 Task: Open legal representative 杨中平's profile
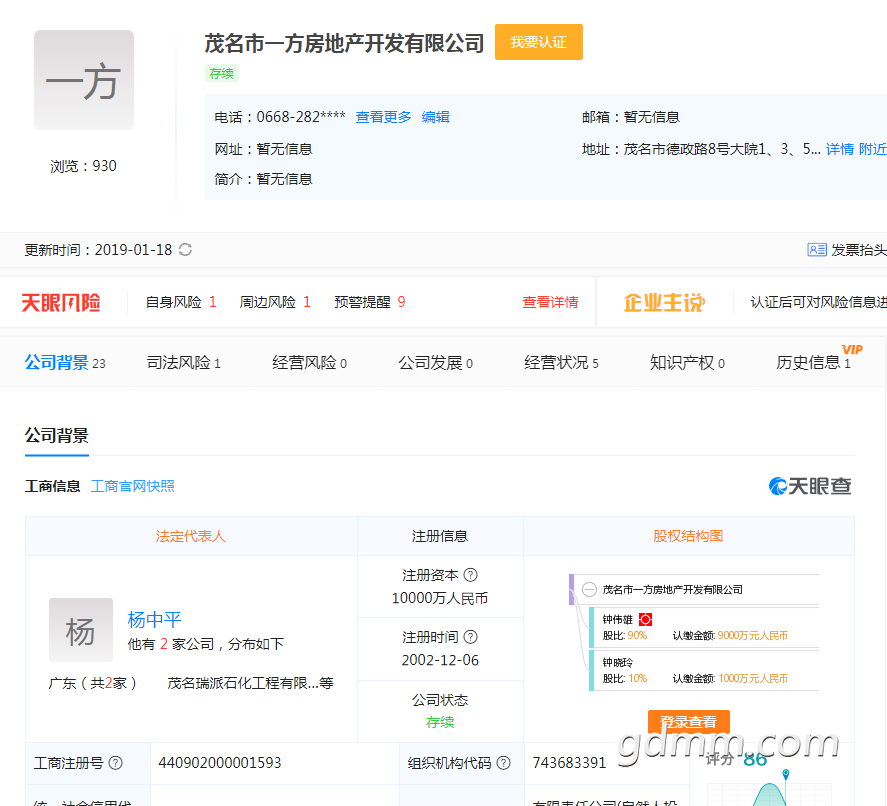pyautogui.click(x=154, y=620)
